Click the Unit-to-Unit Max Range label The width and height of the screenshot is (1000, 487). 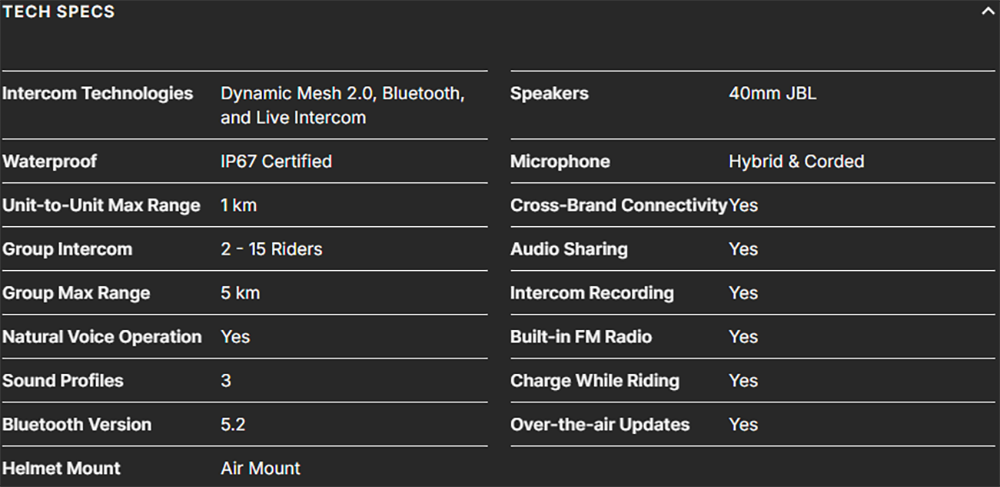pyautogui.click(x=101, y=205)
